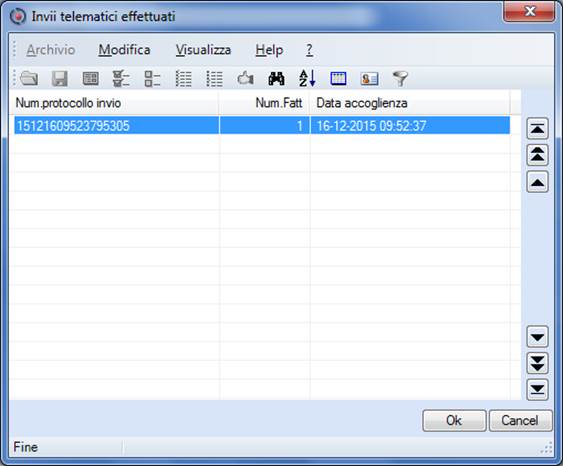The image size is (563, 466).
Task: Open the Visualizza menu
Action: 203,50
